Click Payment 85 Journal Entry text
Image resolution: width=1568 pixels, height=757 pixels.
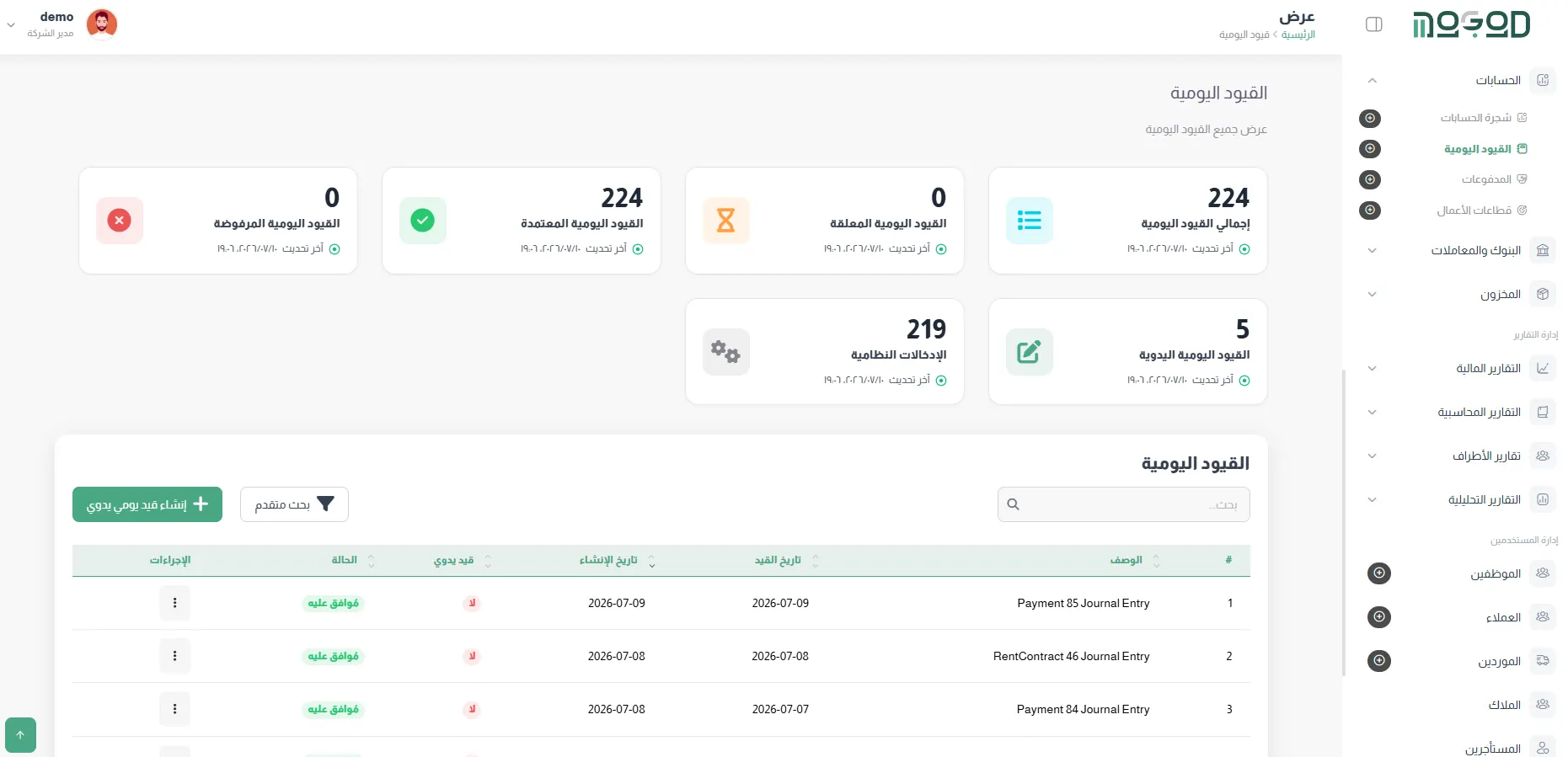click(x=1084, y=604)
